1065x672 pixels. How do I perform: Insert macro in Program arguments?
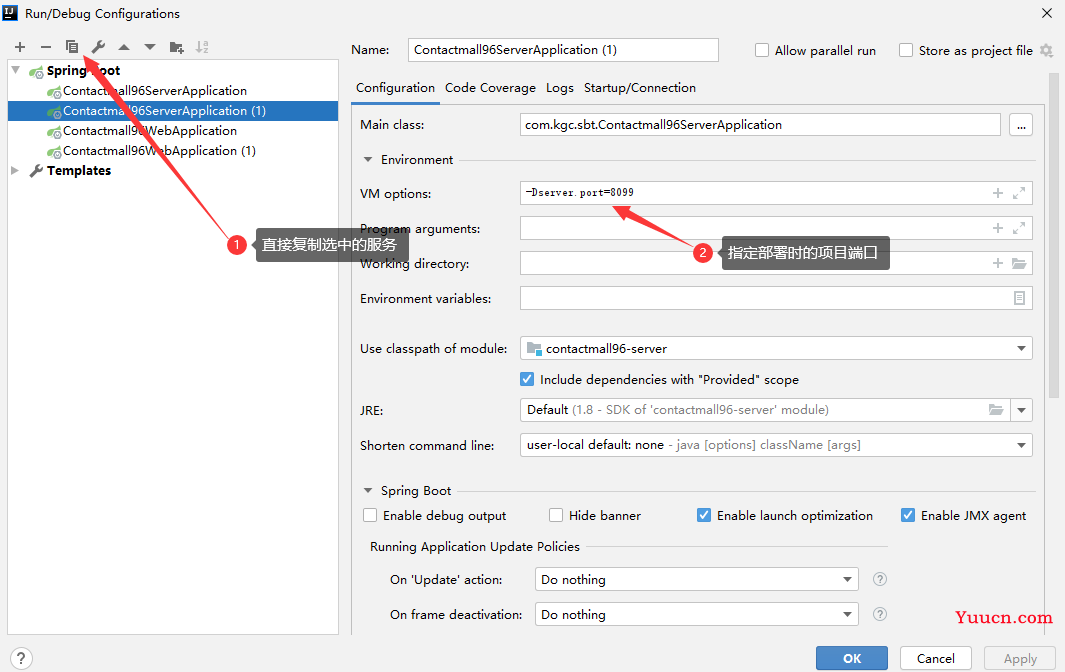(x=998, y=228)
